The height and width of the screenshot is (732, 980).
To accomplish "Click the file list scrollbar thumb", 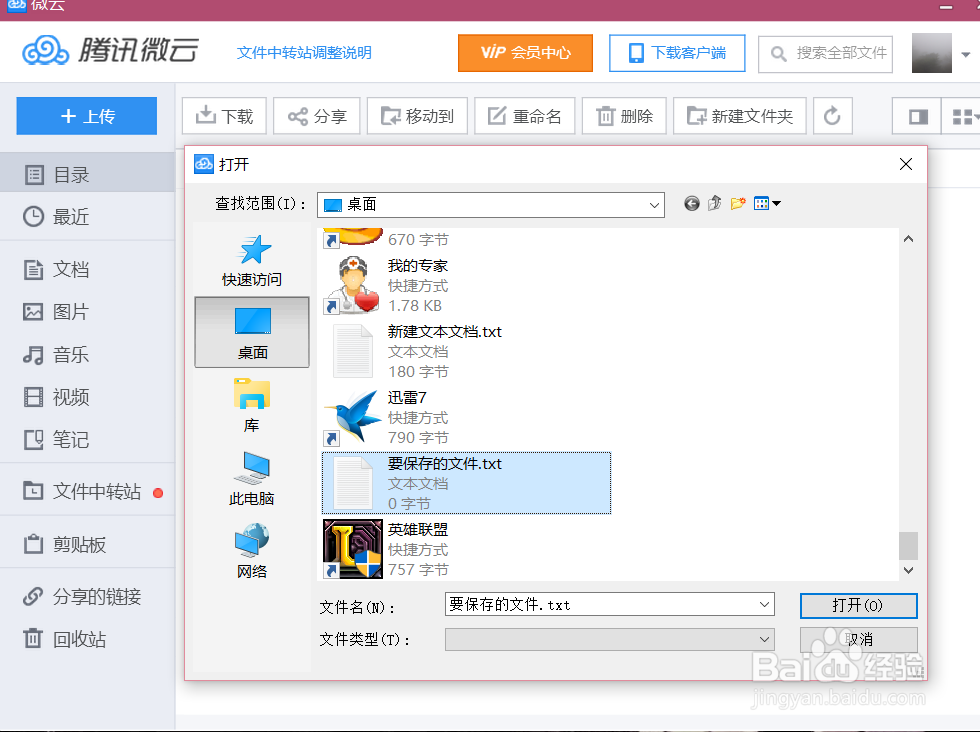I will (x=908, y=546).
